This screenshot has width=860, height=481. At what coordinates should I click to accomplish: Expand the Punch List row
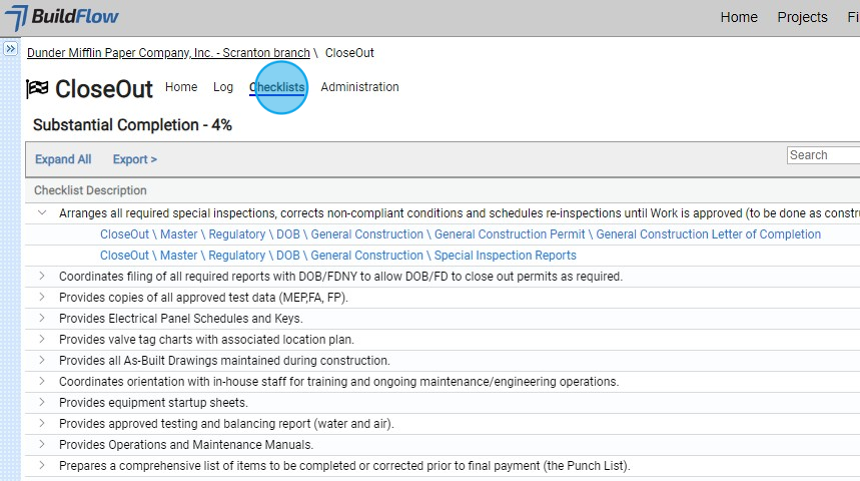(42, 465)
